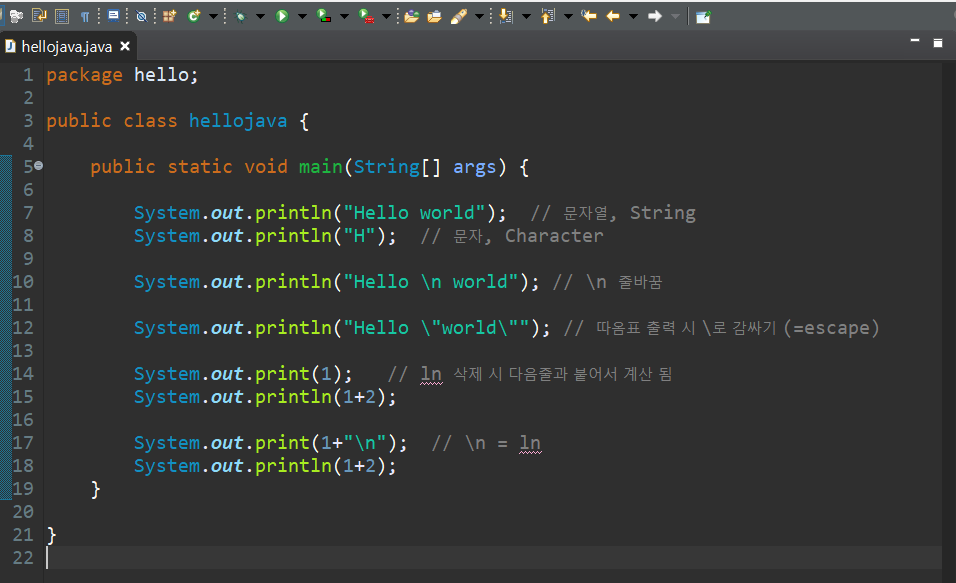Click the '(=escape)' comment on line 12
This screenshot has width=956, height=583.
[832, 328]
